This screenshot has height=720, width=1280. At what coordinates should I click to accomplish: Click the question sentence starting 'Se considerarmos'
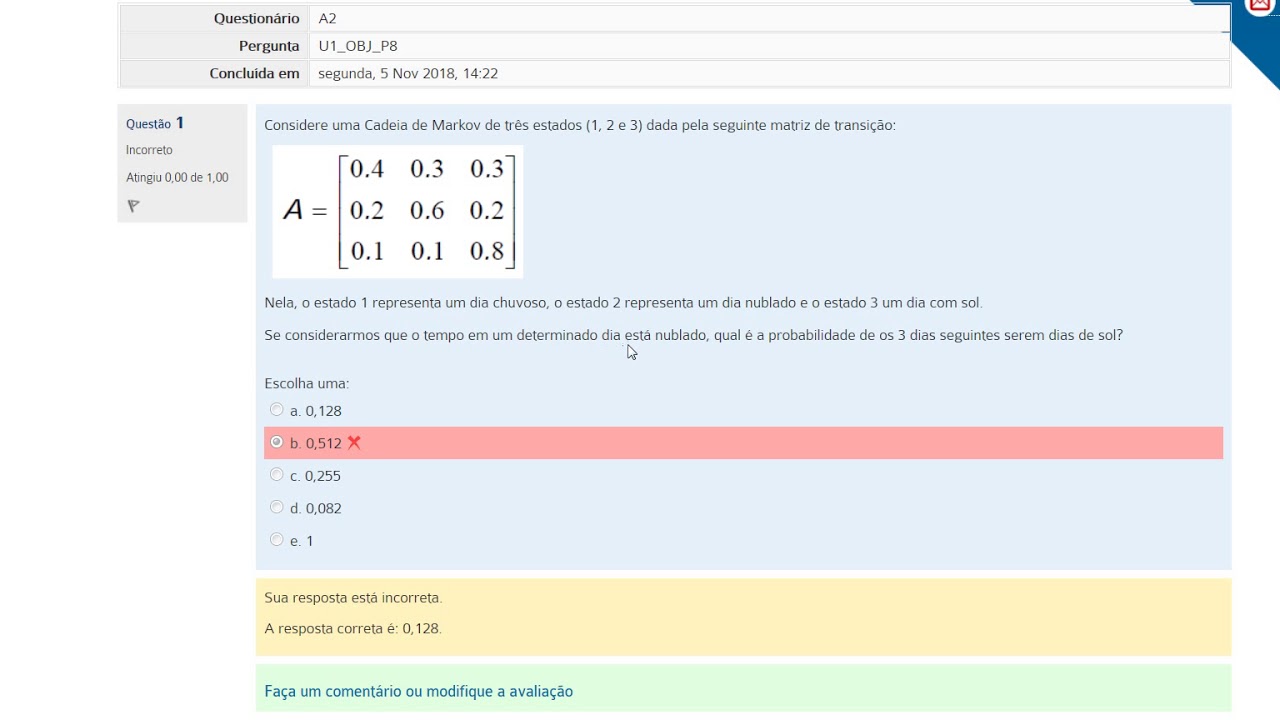point(693,336)
